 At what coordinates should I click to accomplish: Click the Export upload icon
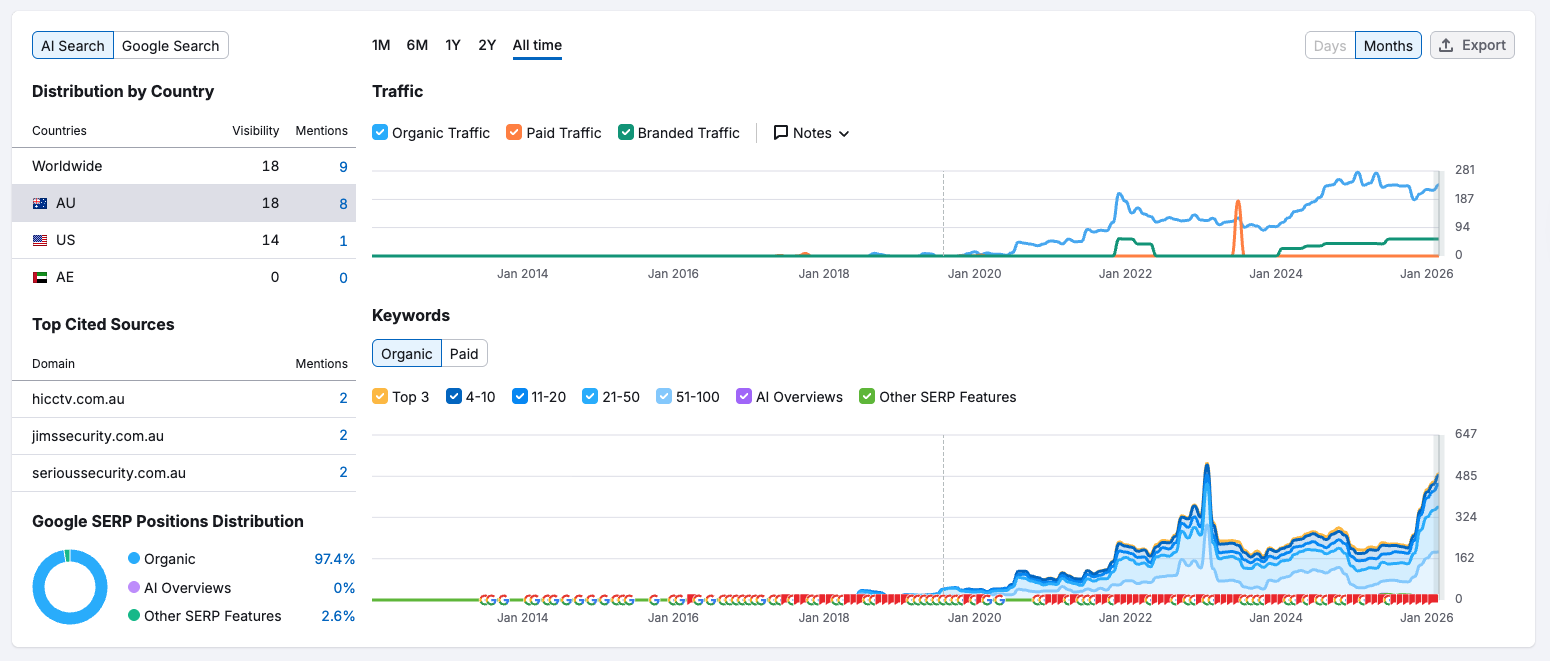click(1446, 45)
